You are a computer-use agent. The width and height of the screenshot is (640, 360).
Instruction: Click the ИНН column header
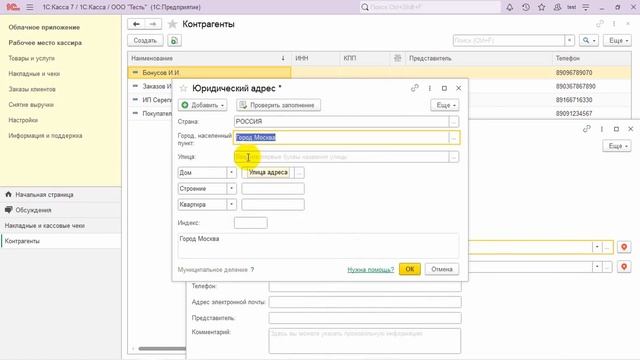(316, 58)
